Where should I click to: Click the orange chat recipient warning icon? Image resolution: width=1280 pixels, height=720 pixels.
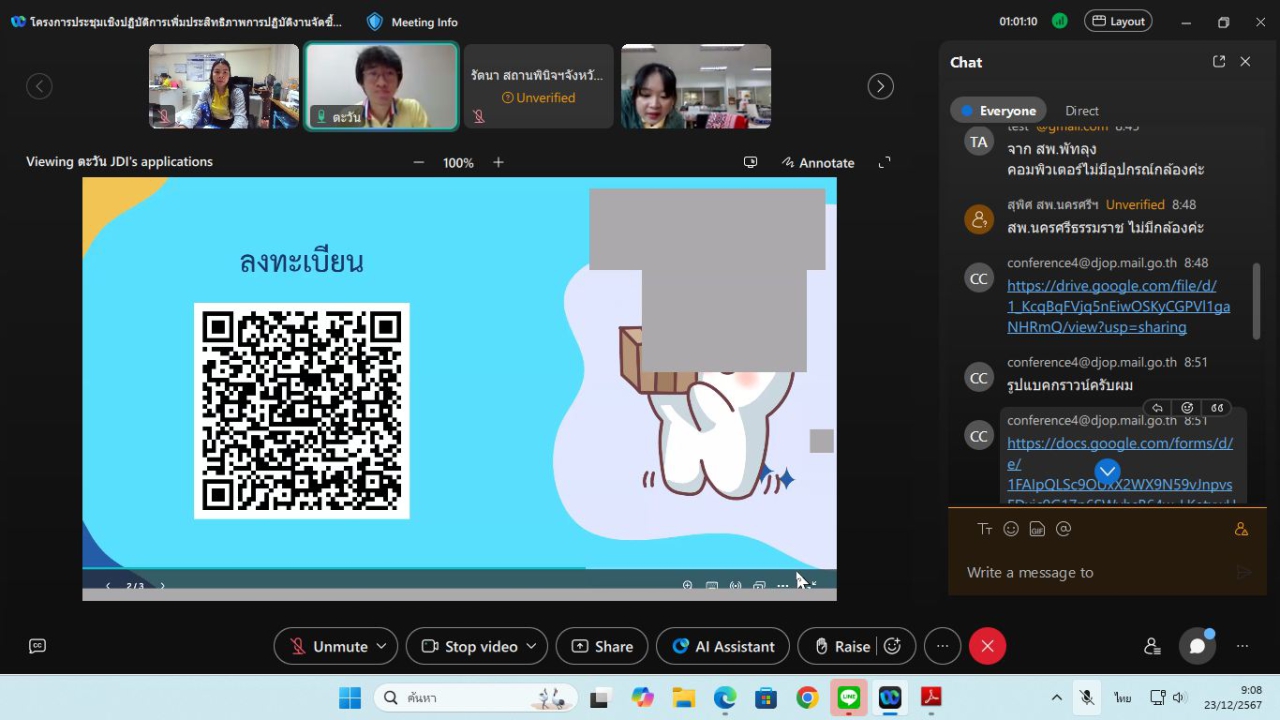[1241, 529]
